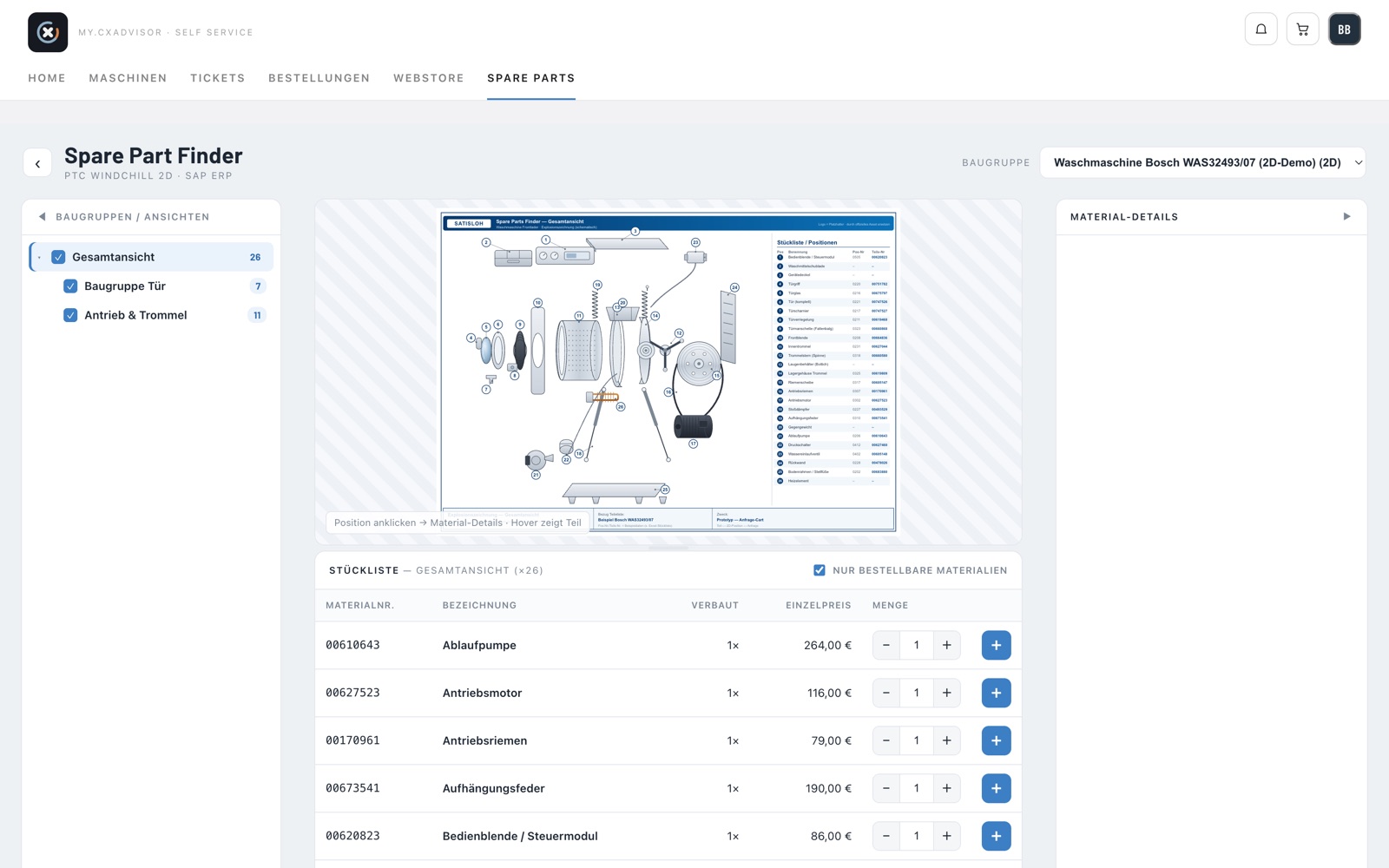The height and width of the screenshot is (868, 1389).
Task: Click the Einzelpreis column header
Action: click(819, 605)
